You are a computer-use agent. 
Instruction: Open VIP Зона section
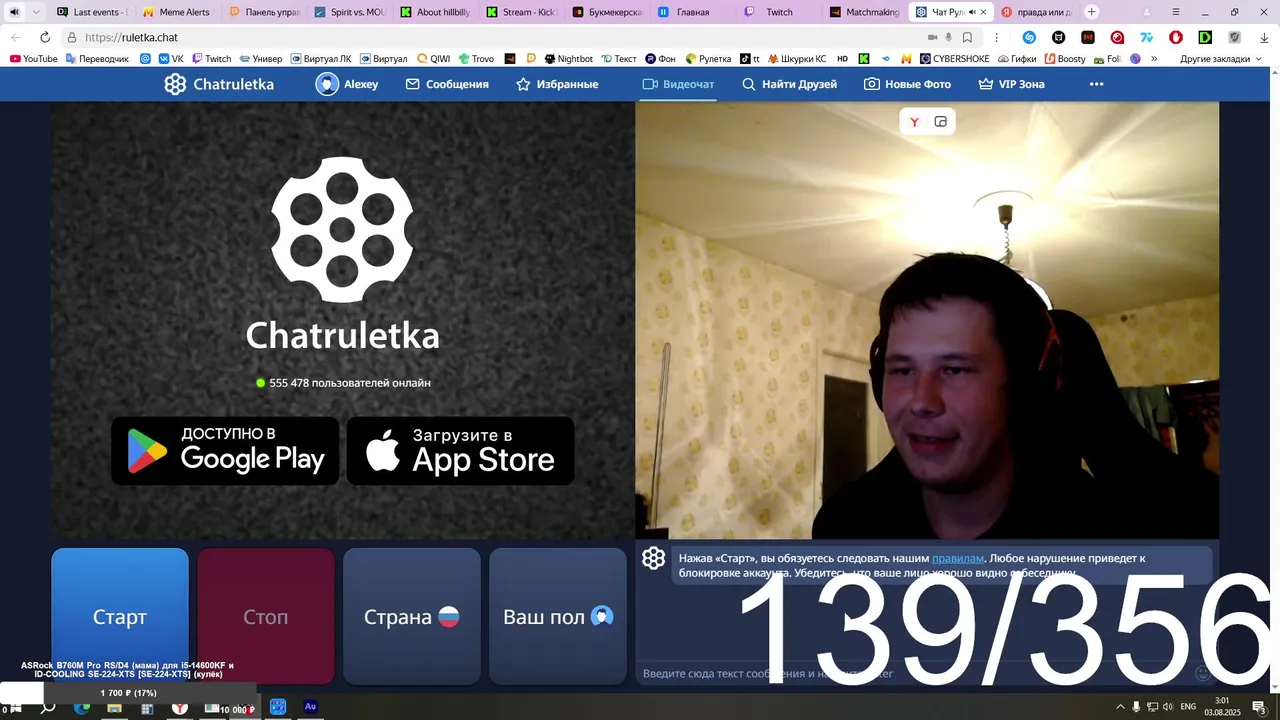pos(1011,84)
